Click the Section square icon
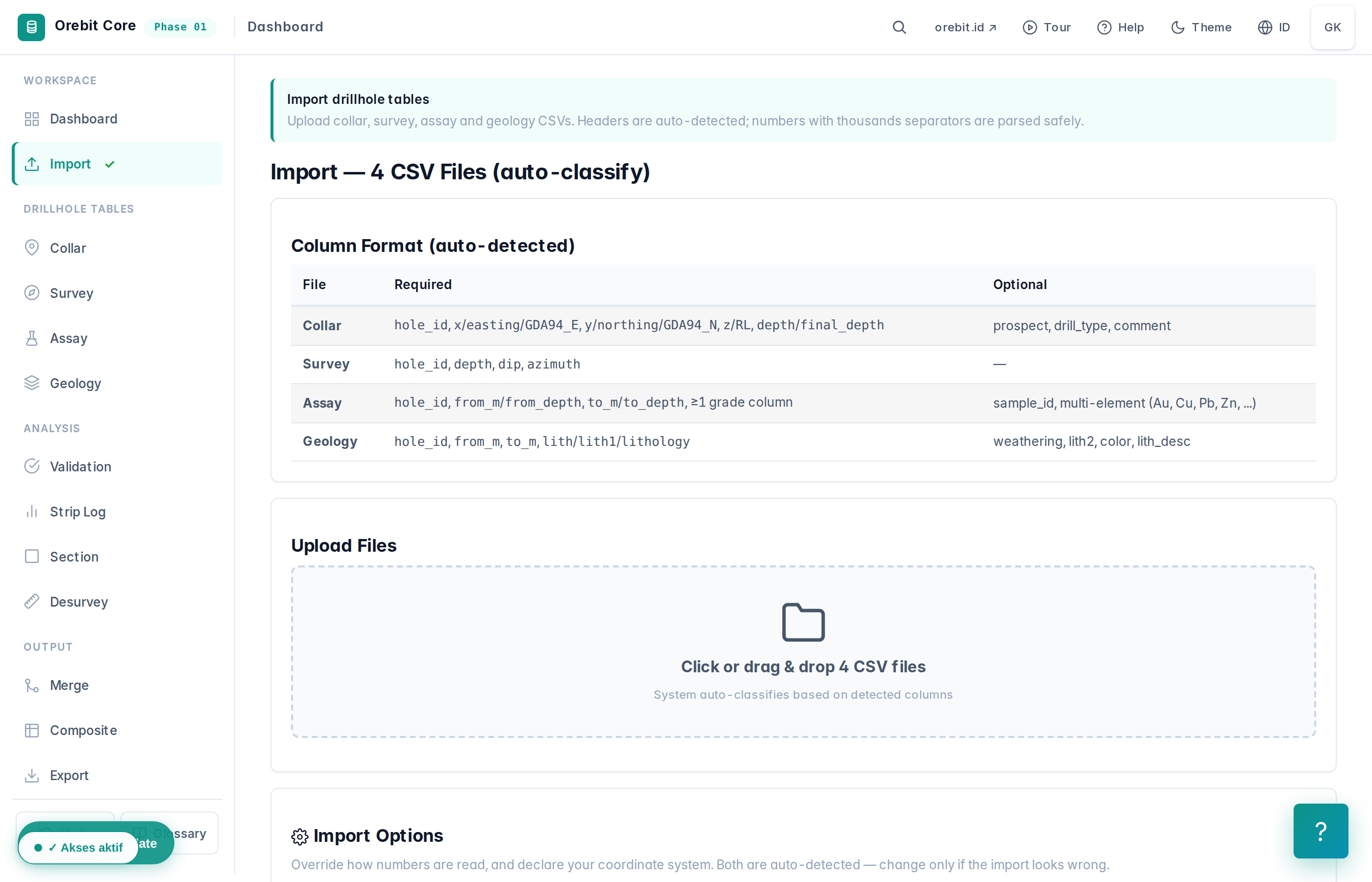Viewport: 1372px width, 882px height. pyautogui.click(x=32, y=556)
